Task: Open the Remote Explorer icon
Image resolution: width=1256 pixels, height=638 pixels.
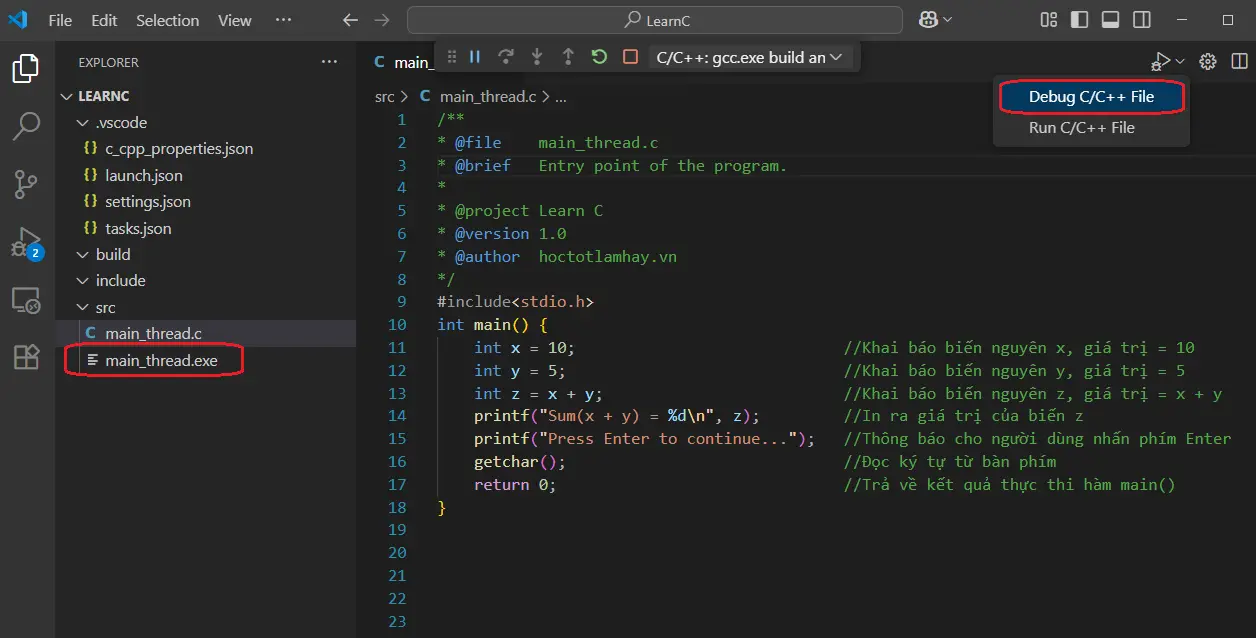Action: click(x=26, y=300)
